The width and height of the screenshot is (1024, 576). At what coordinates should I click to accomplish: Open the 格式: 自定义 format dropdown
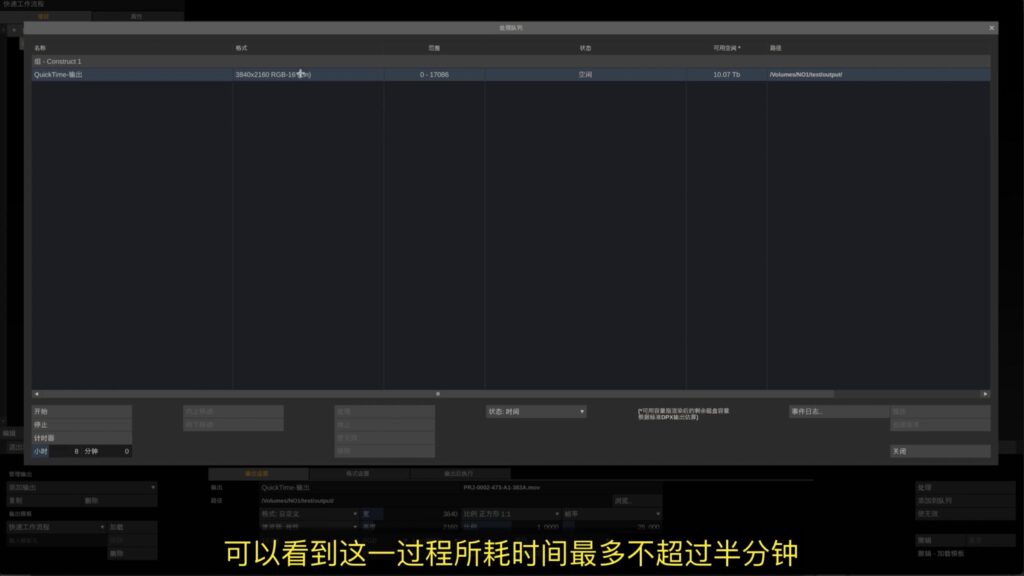click(x=305, y=512)
